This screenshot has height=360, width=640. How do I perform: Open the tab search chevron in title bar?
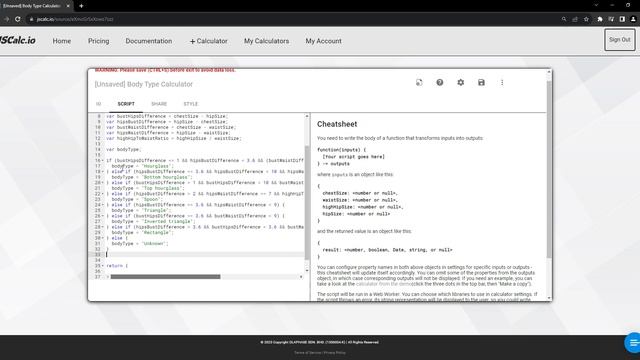coord(596,5)
